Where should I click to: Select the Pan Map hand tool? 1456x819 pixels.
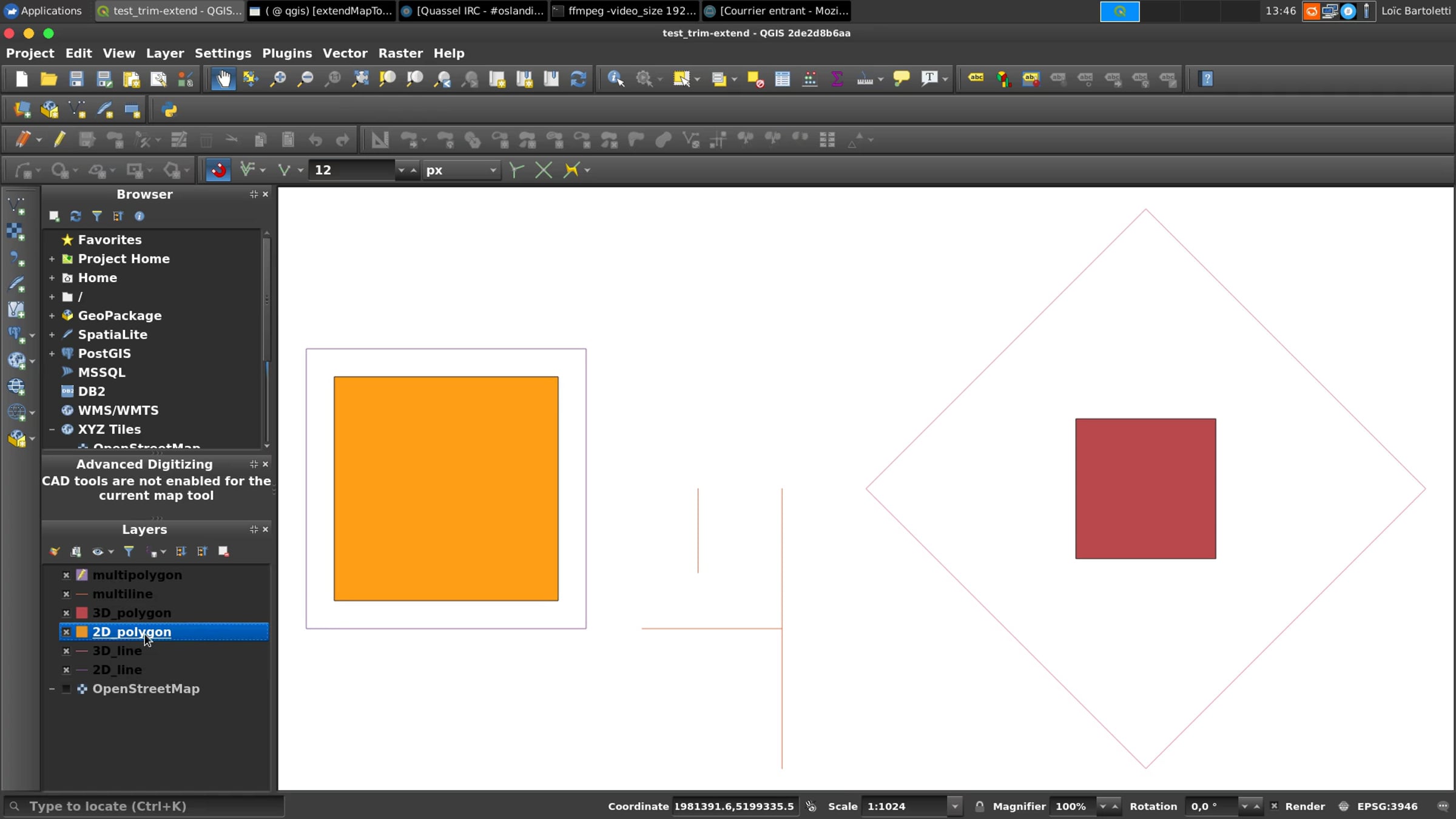(x=224, y=79)
